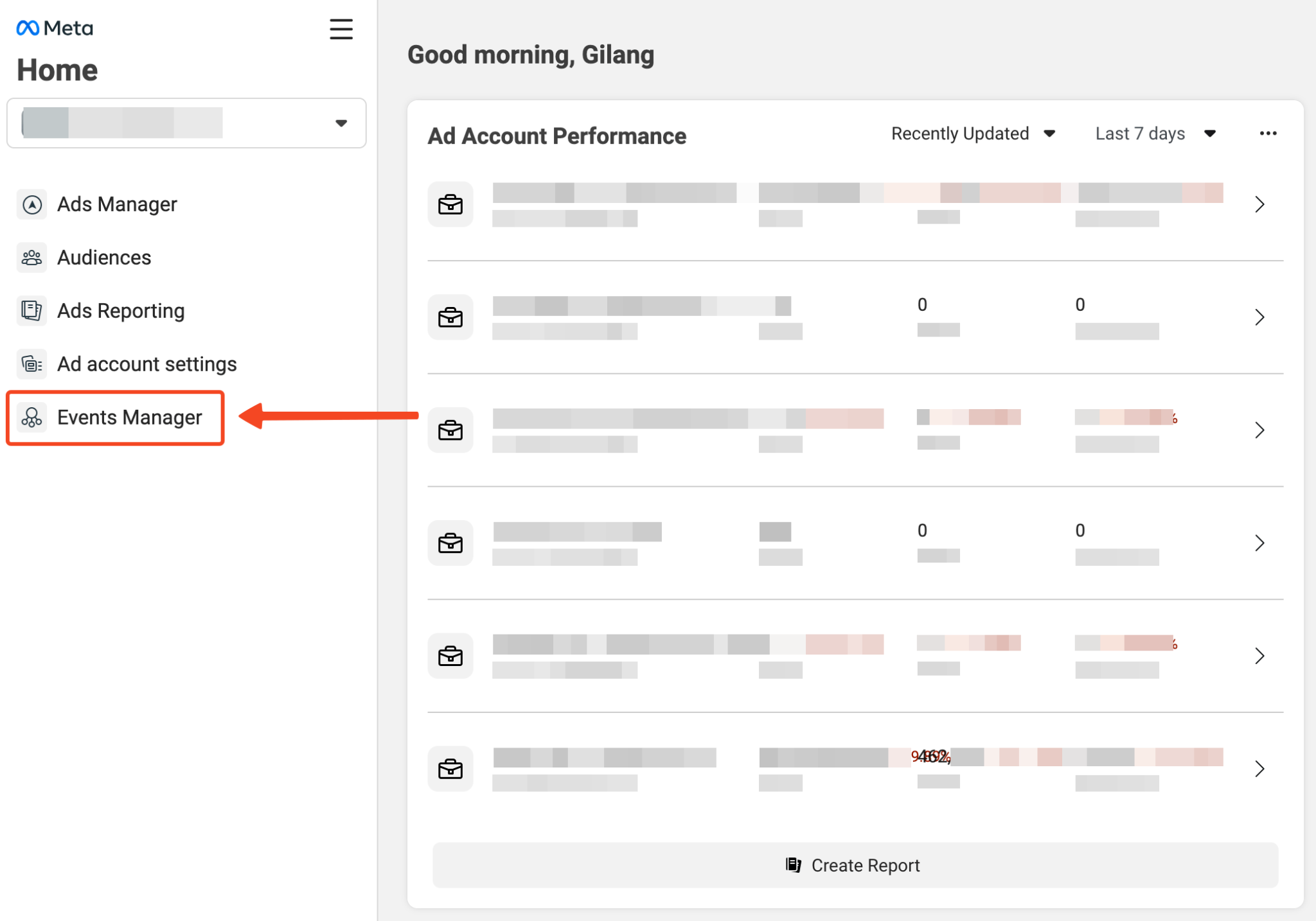Expand details for the first ad account row
This screenshot has height=921, width=1316.
pyautogui.click(x=1258, y=204)
